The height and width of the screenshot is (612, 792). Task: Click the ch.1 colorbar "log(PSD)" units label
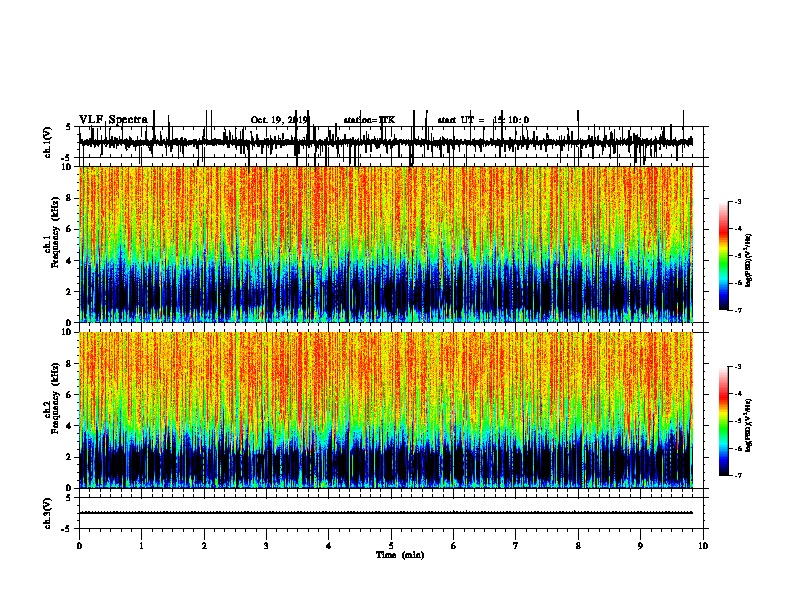point(749,261)
